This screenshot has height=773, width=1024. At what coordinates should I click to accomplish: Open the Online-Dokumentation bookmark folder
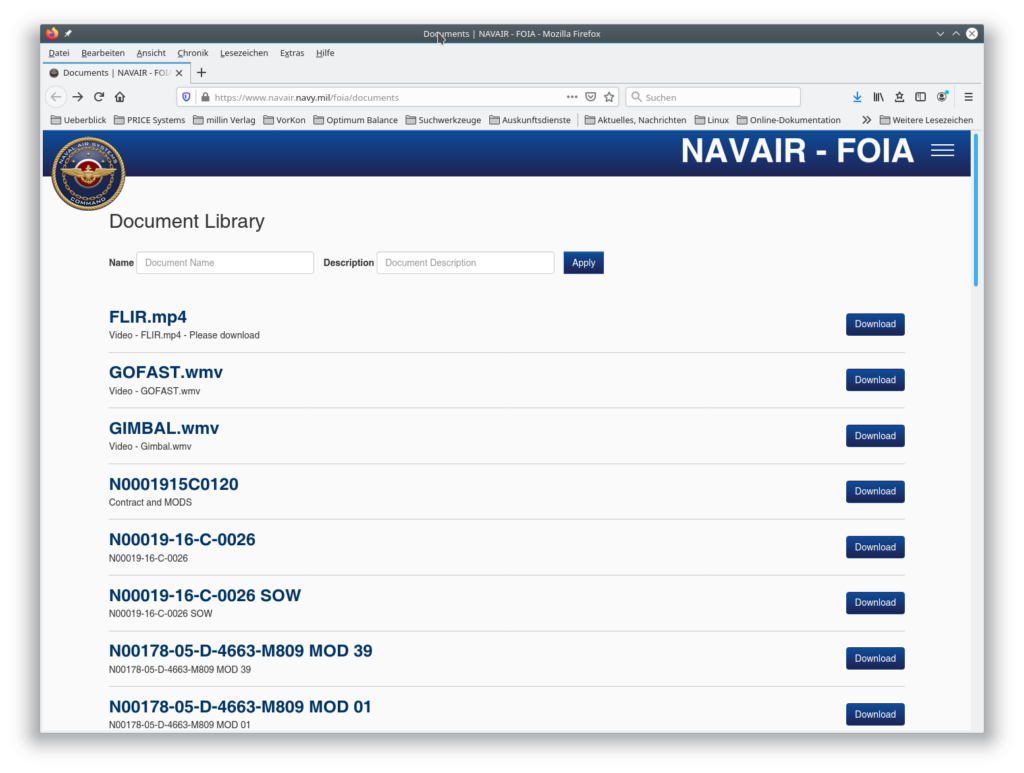pos(789,120)
